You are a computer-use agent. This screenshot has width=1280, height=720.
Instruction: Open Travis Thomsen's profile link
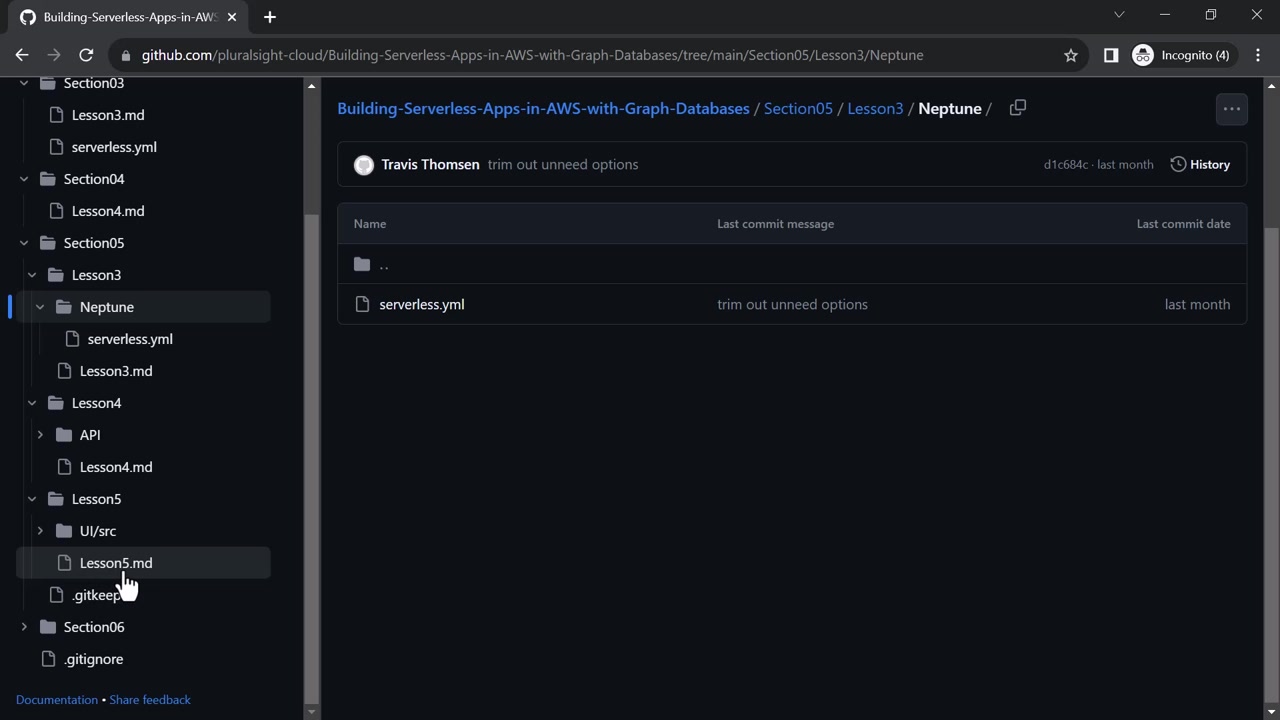430,164
